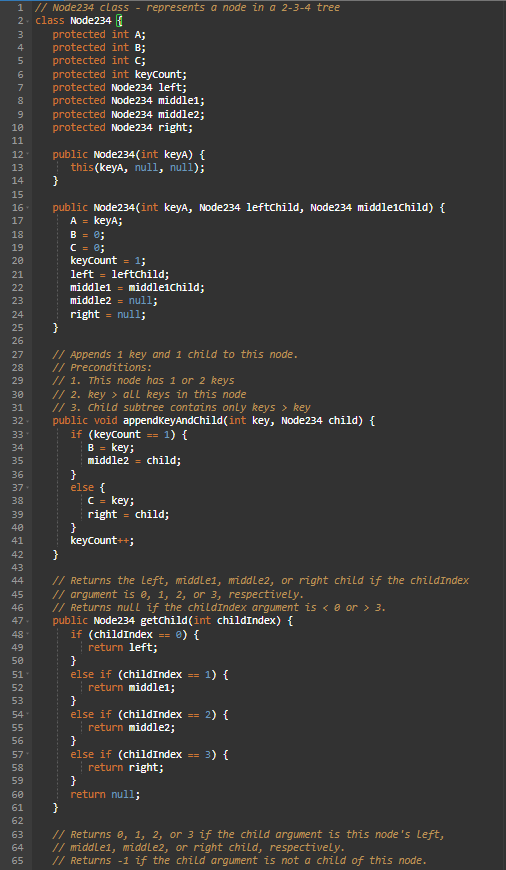Image resolution: width=506 pixels, height=870 pixels.
Task: Select line number 26 in the gutter
Action: click(x=17, y=341)
